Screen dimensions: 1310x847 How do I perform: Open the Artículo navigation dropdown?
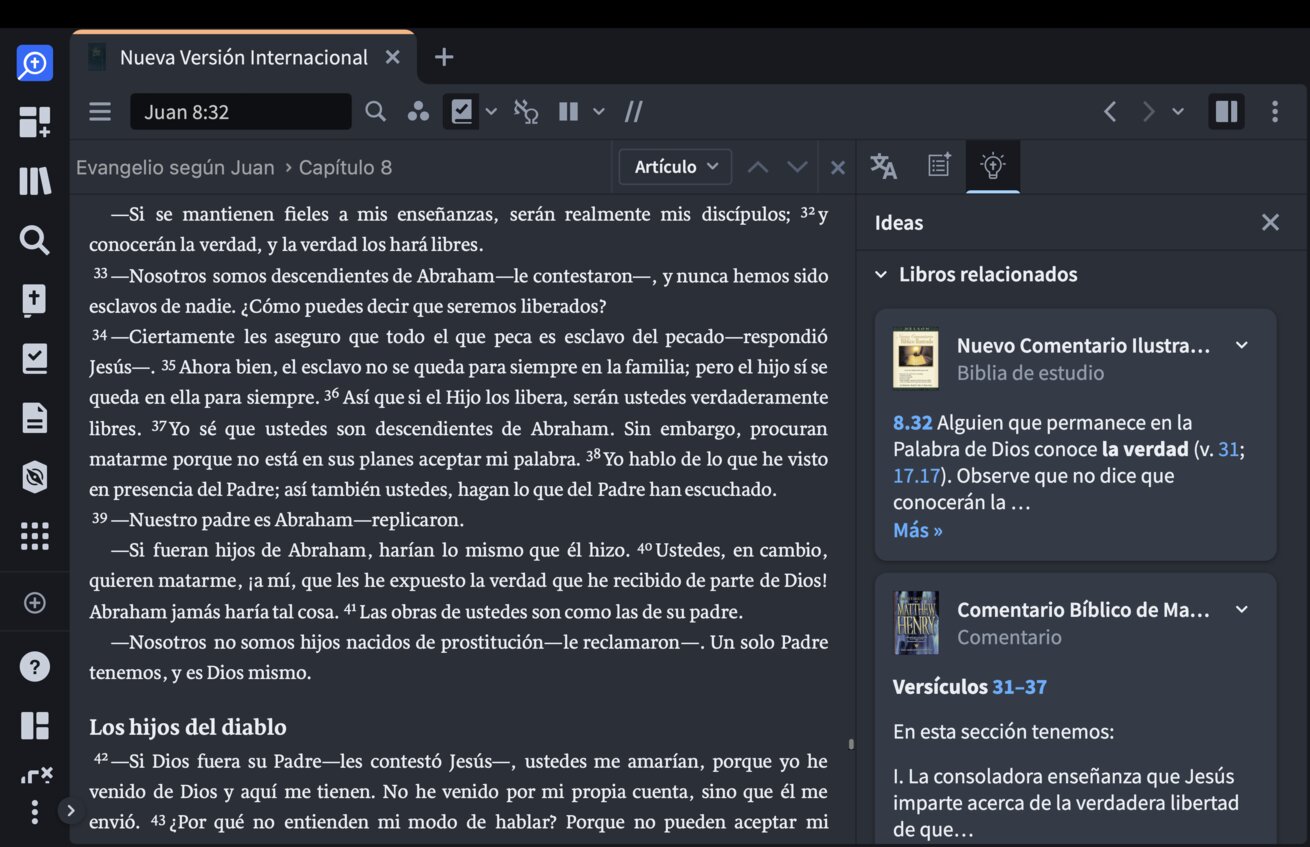[675, 167]
